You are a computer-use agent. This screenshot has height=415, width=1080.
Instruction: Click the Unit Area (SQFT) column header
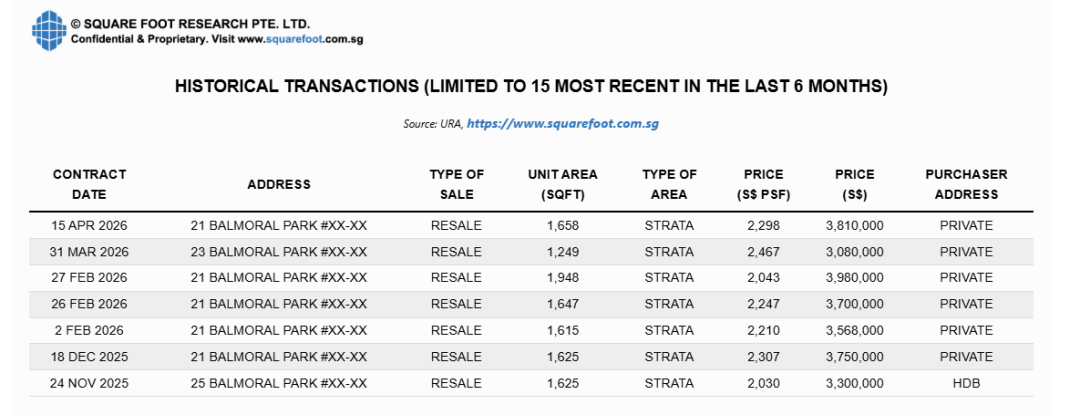pos(563,184)
